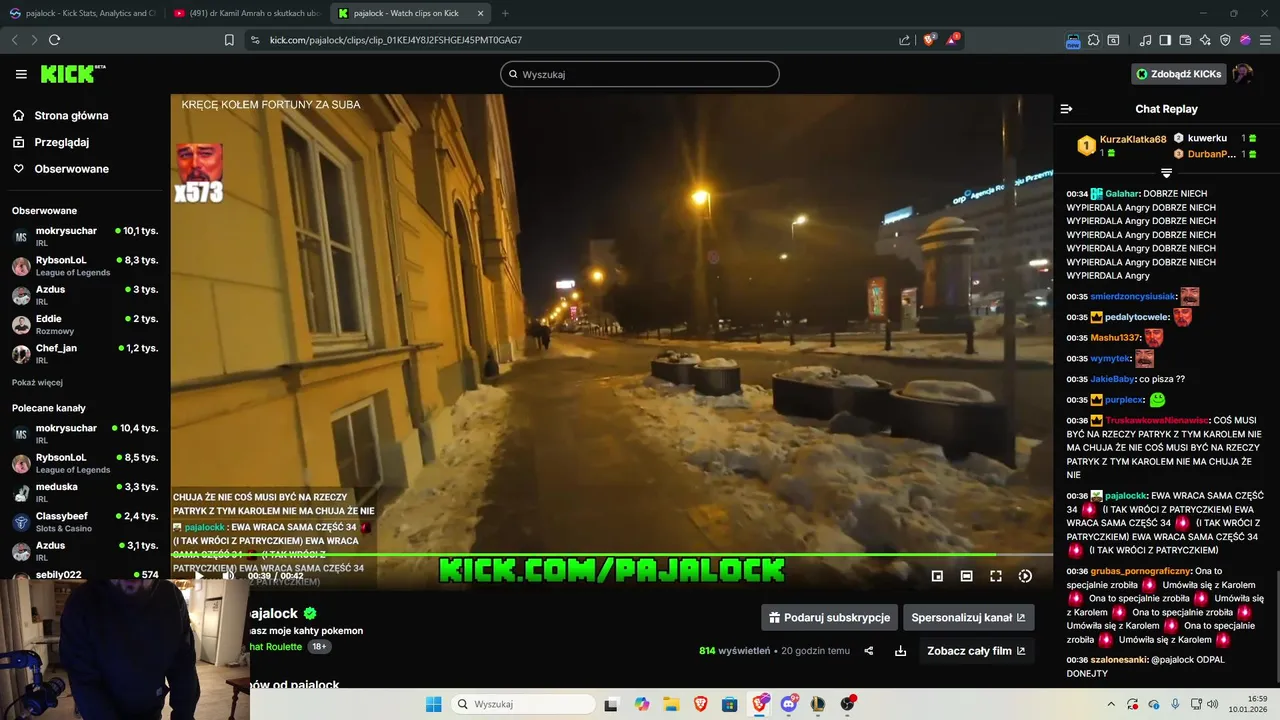Image resolution: width=1280 pixels, height=720 pixels.
Task: Open Discord from taskbar
Action: [x=789, y=704]
